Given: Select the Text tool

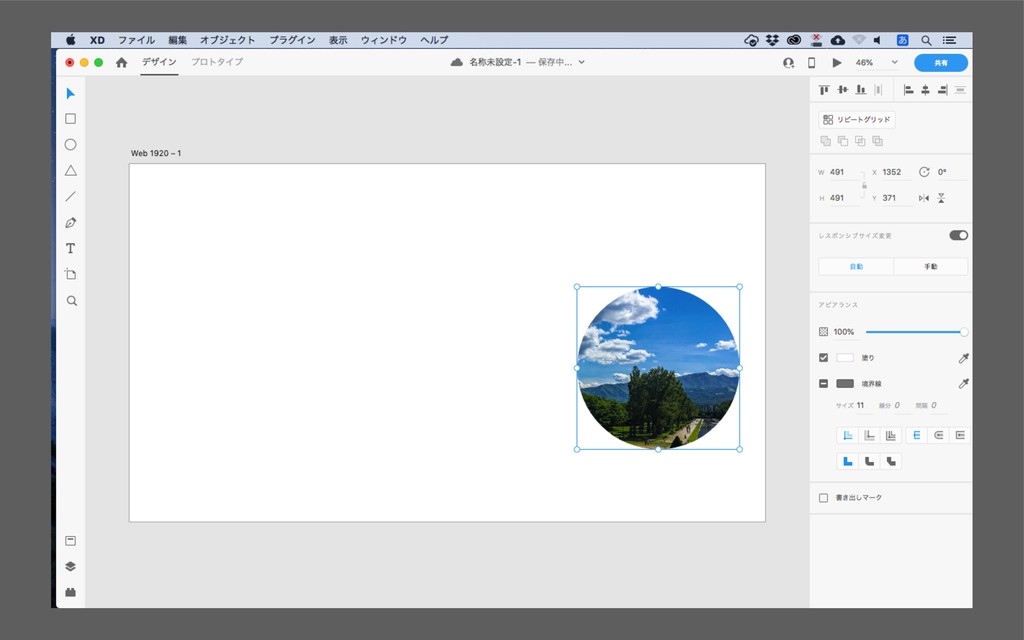Looking at the screenshot, I should pyautogui.click(x=71, y=248).
